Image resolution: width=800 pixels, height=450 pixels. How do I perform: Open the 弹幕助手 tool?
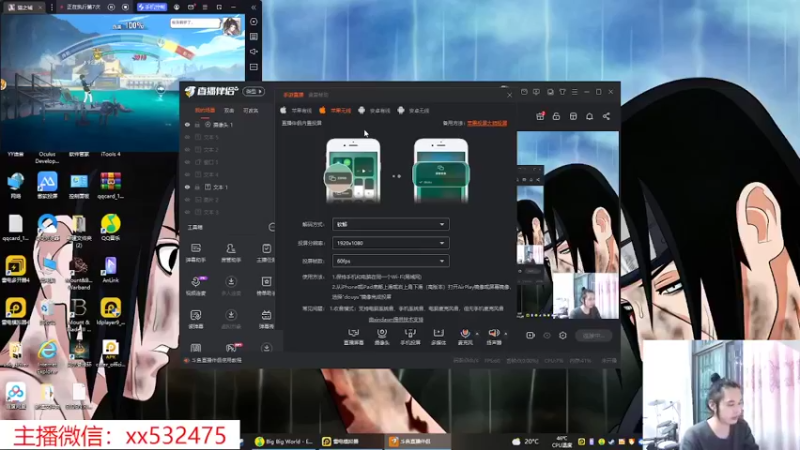pyautogui.click(x=196, y=253)
